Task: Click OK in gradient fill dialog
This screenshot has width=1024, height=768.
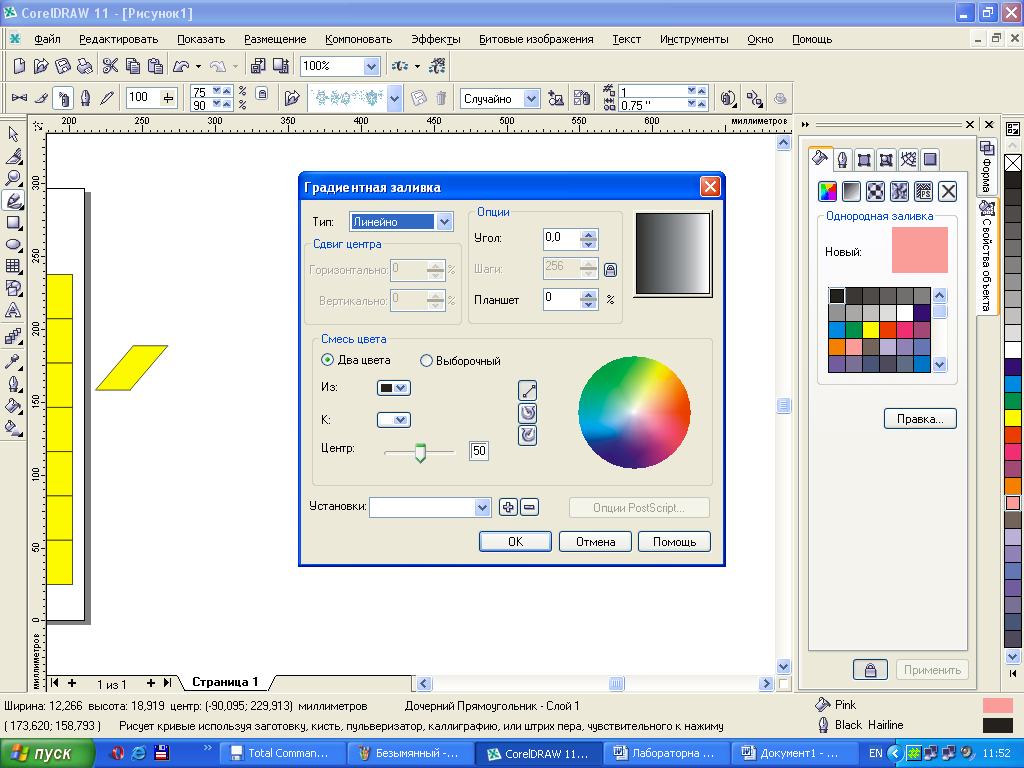Action: (515, 541)
